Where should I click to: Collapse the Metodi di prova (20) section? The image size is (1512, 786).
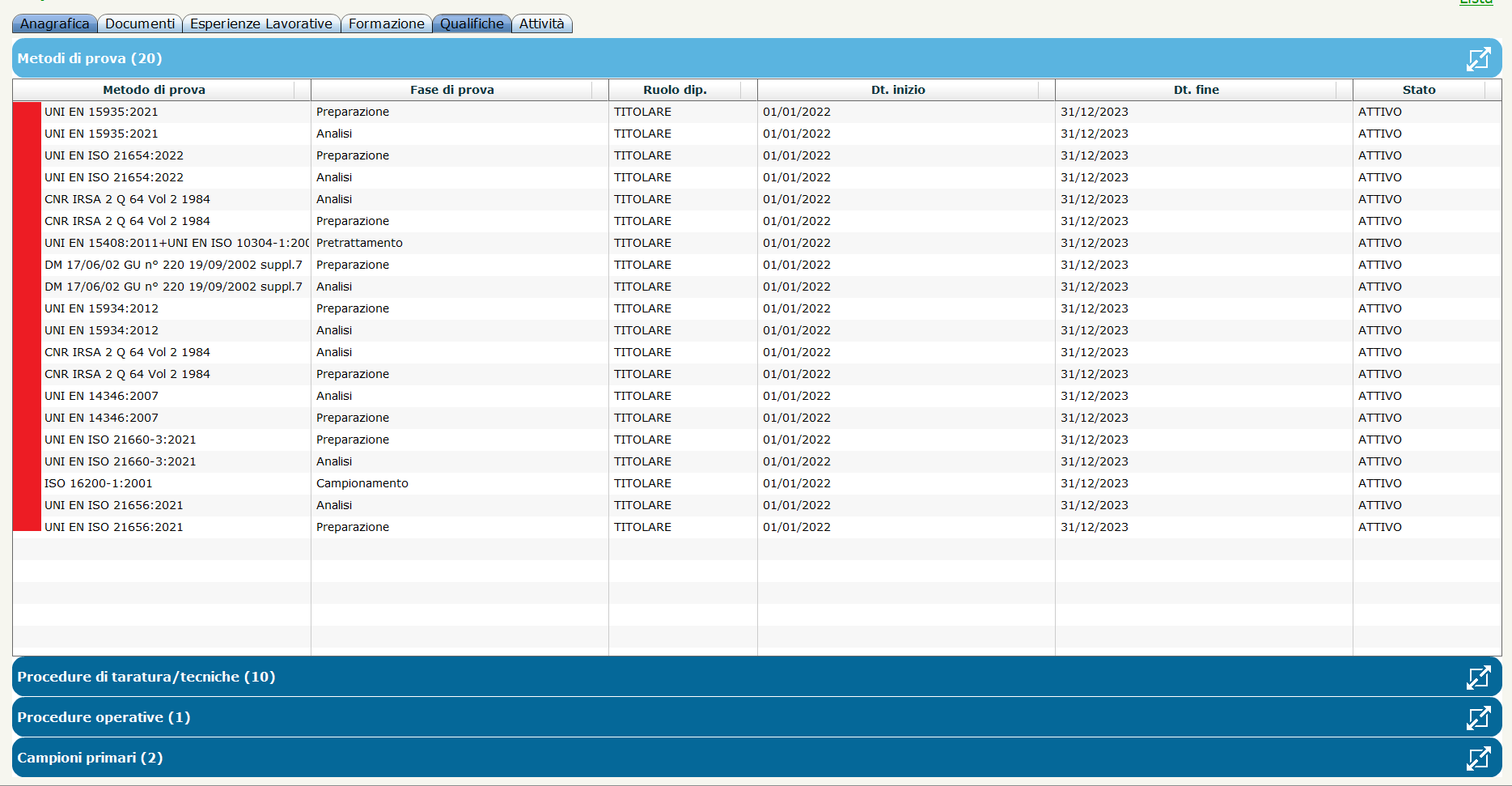pyautogui.click(x=90, y=58)
